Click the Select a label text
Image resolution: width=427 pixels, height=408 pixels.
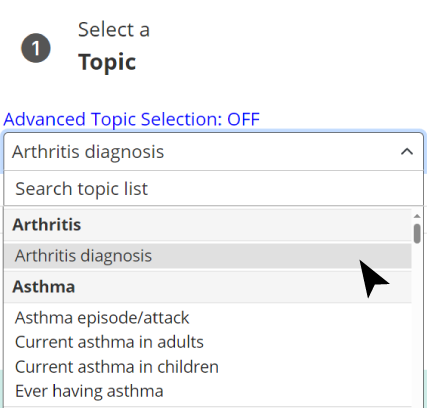(114, 30)
